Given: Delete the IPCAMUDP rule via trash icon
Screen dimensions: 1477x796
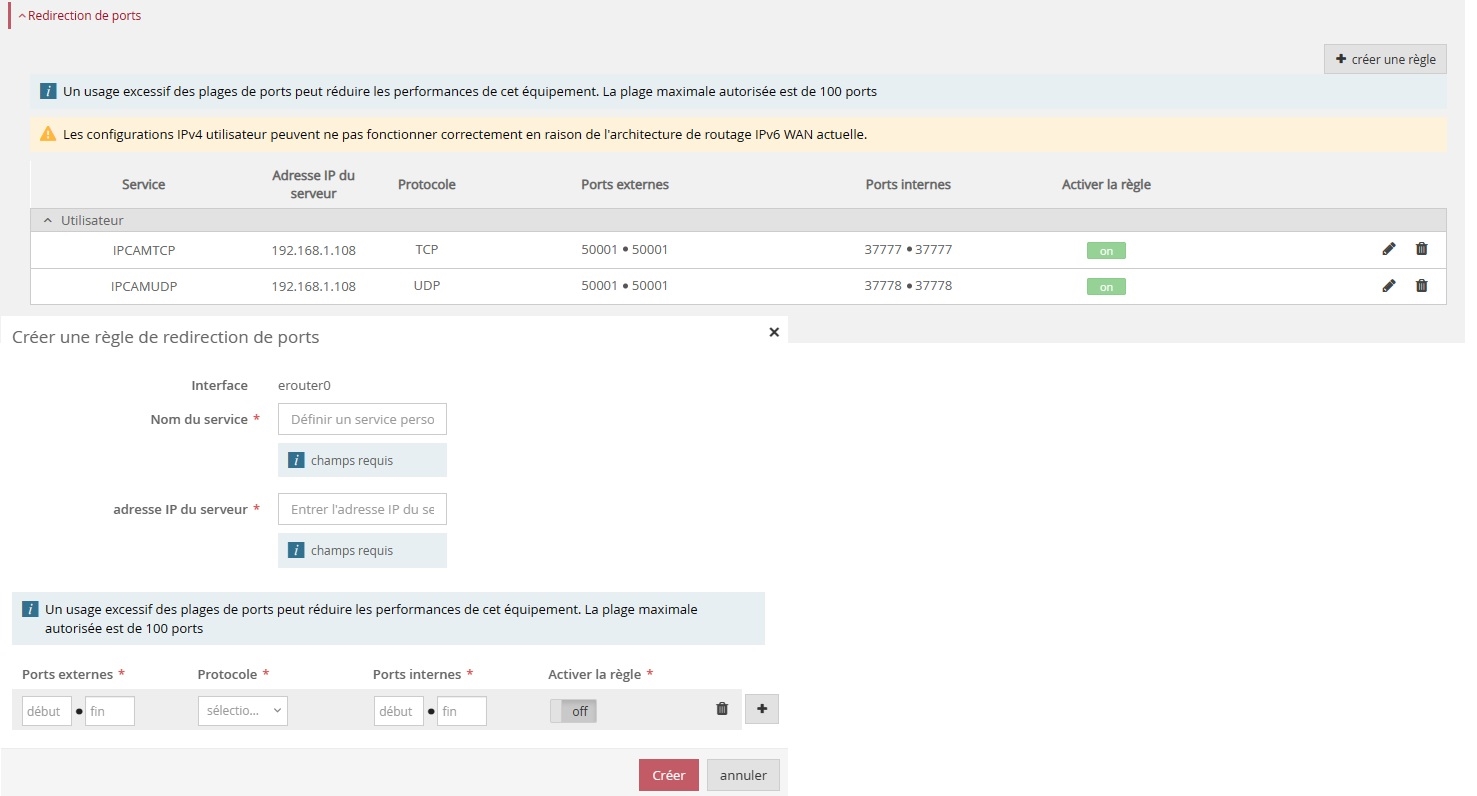Looking at the screenshot, I should point(1421,286).
